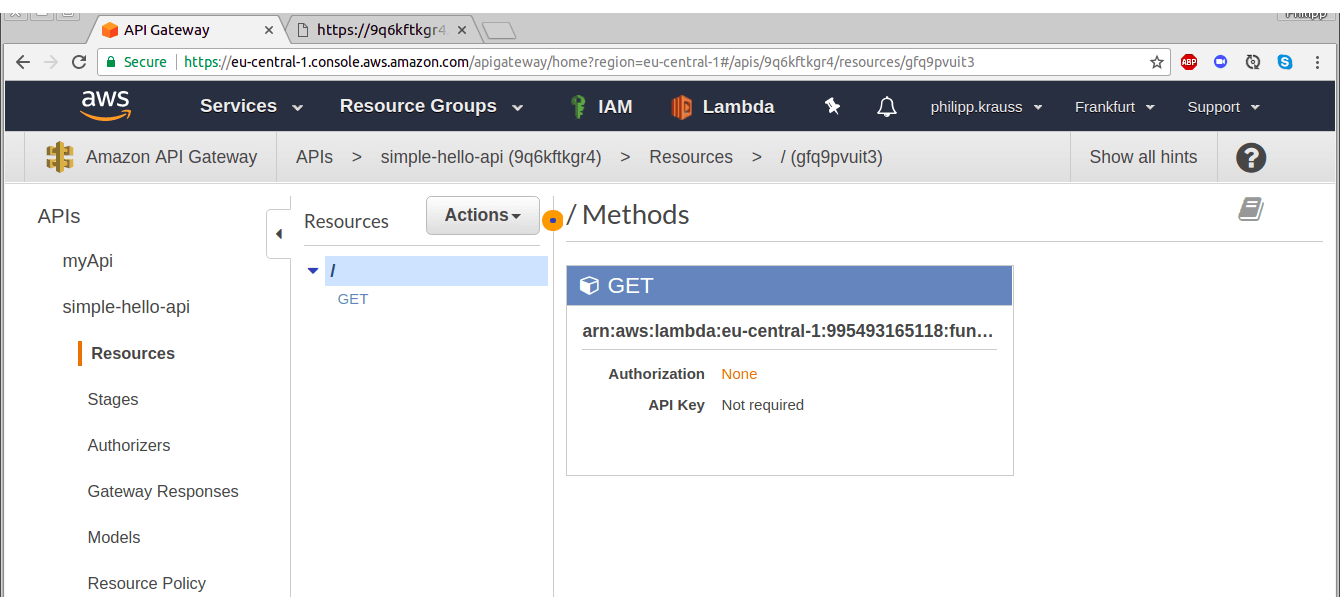
Task: Open the Stages section in sidebar
Action: [113, 399]
